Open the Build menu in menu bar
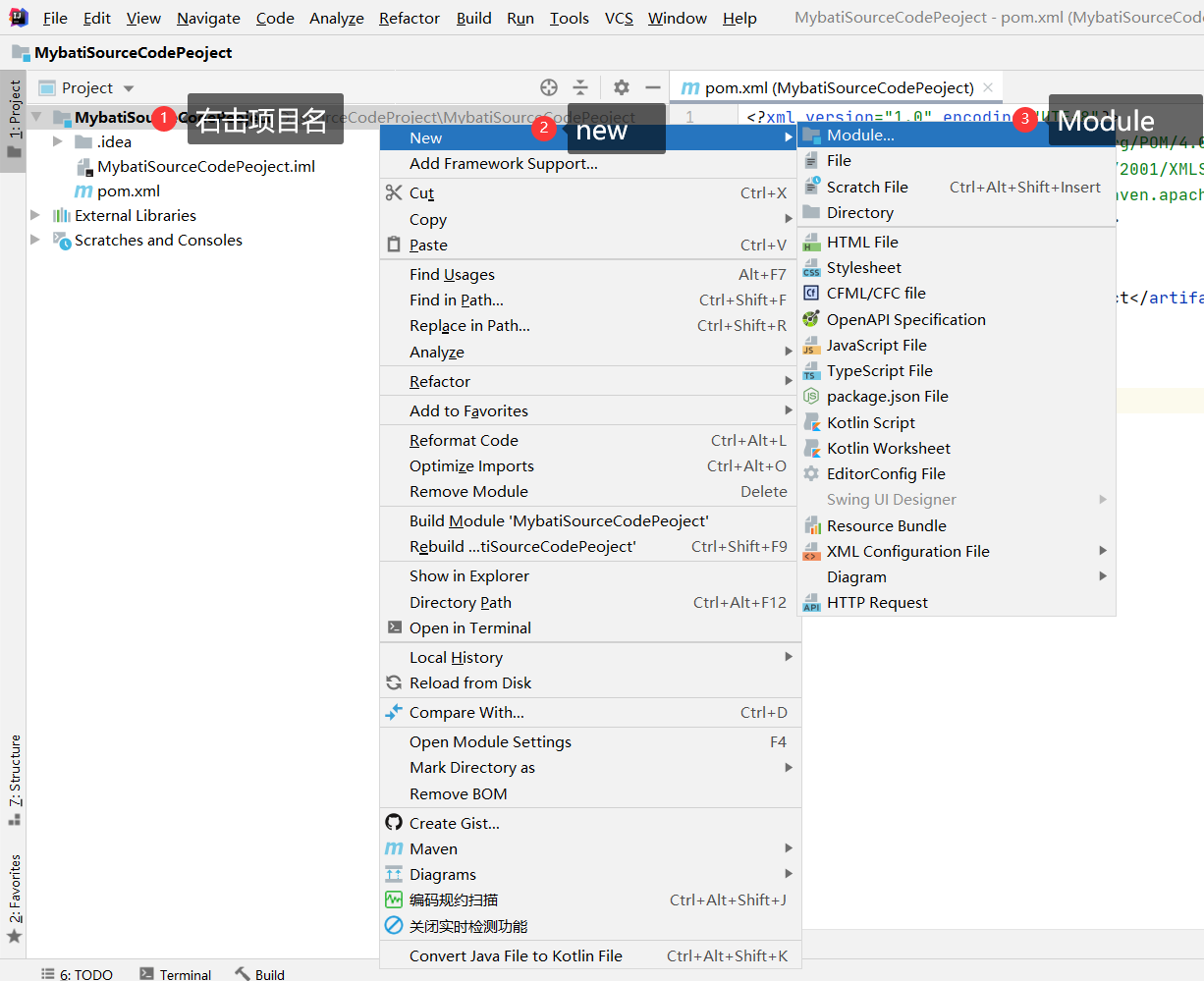 (x=473, y=19)
